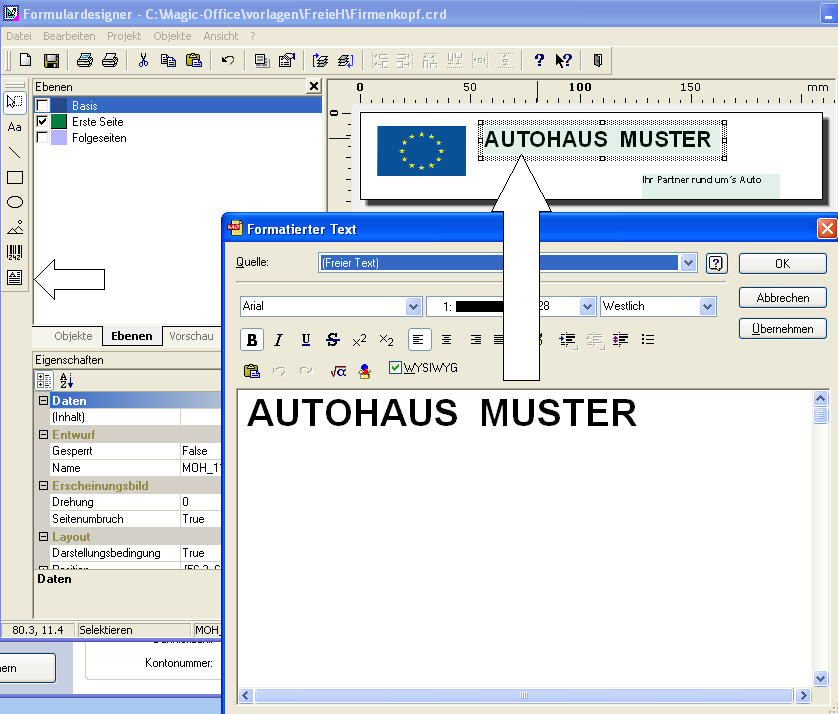Select the Formatted Text tool in palette
The width and height of the screenshot is (838, 714).
coord(14,277)
